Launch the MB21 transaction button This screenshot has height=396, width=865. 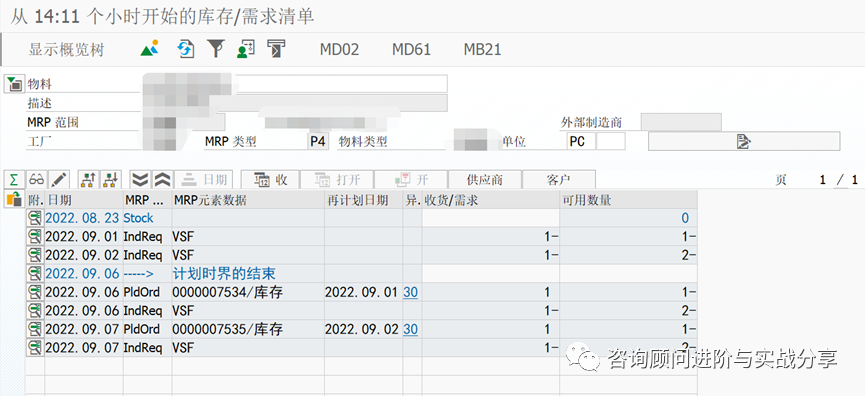tap(482, 50)
